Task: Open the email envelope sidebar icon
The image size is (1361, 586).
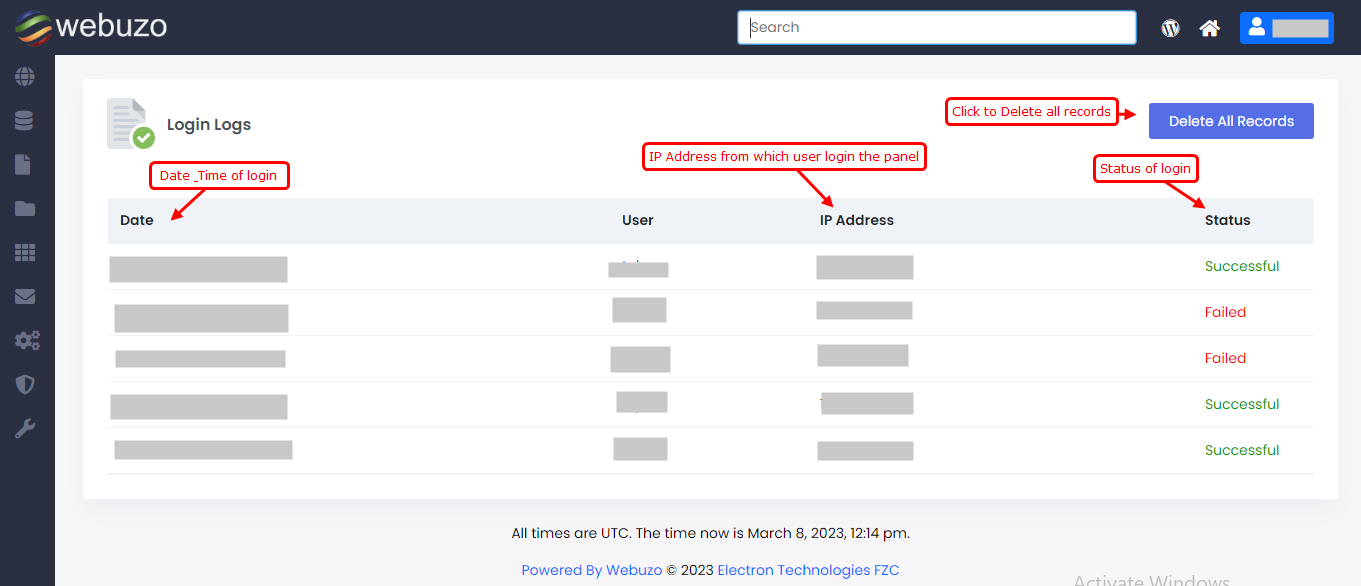Action: [x=25, y=297]
